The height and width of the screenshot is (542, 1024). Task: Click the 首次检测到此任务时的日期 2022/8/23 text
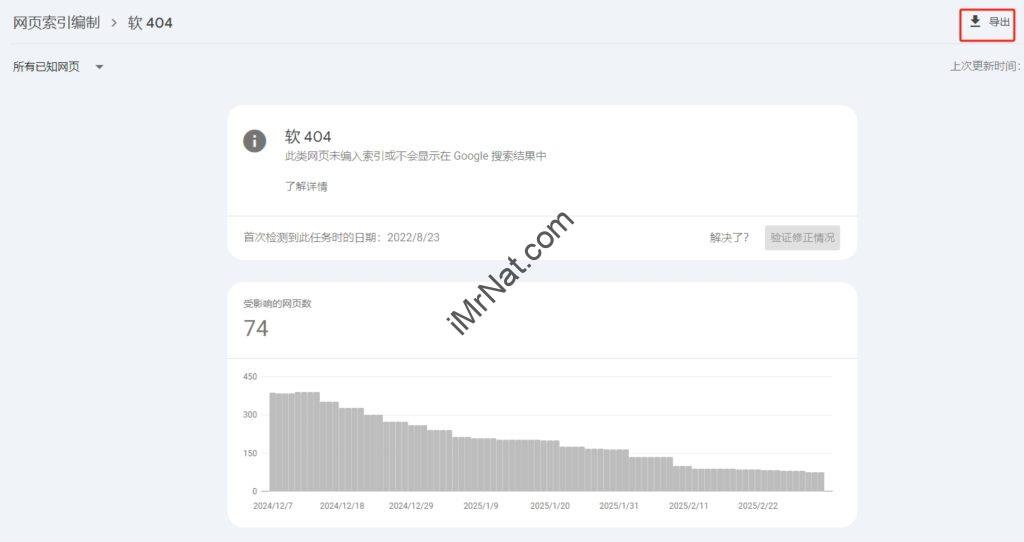tap(342, 238)
